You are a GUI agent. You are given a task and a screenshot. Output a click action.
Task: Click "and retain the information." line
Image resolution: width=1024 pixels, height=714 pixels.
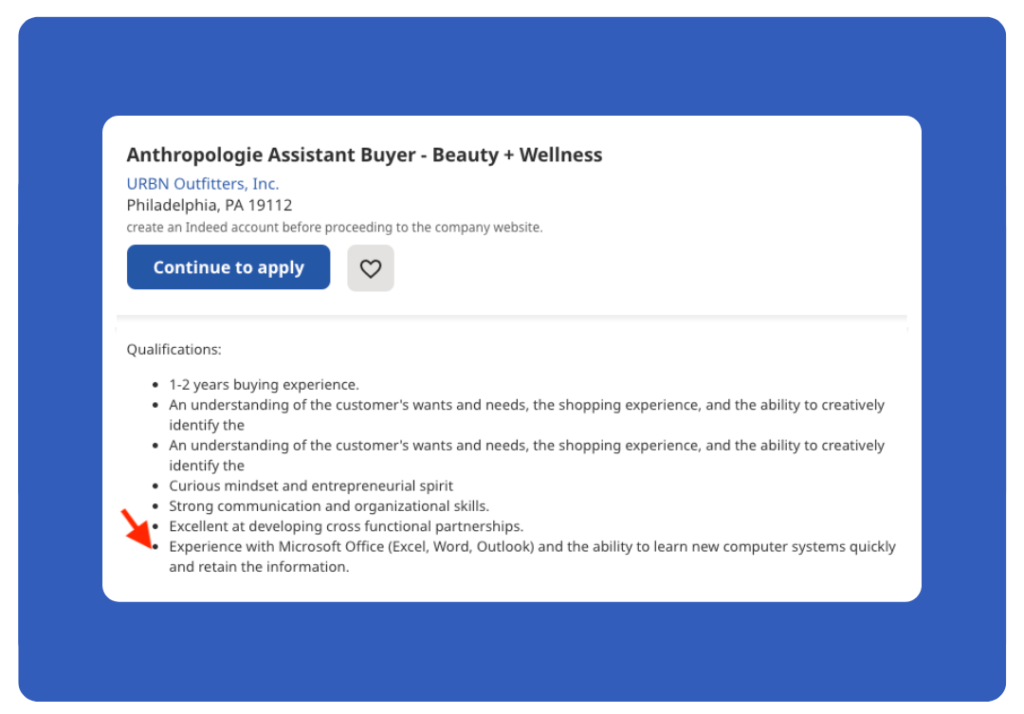coord(259,567)
